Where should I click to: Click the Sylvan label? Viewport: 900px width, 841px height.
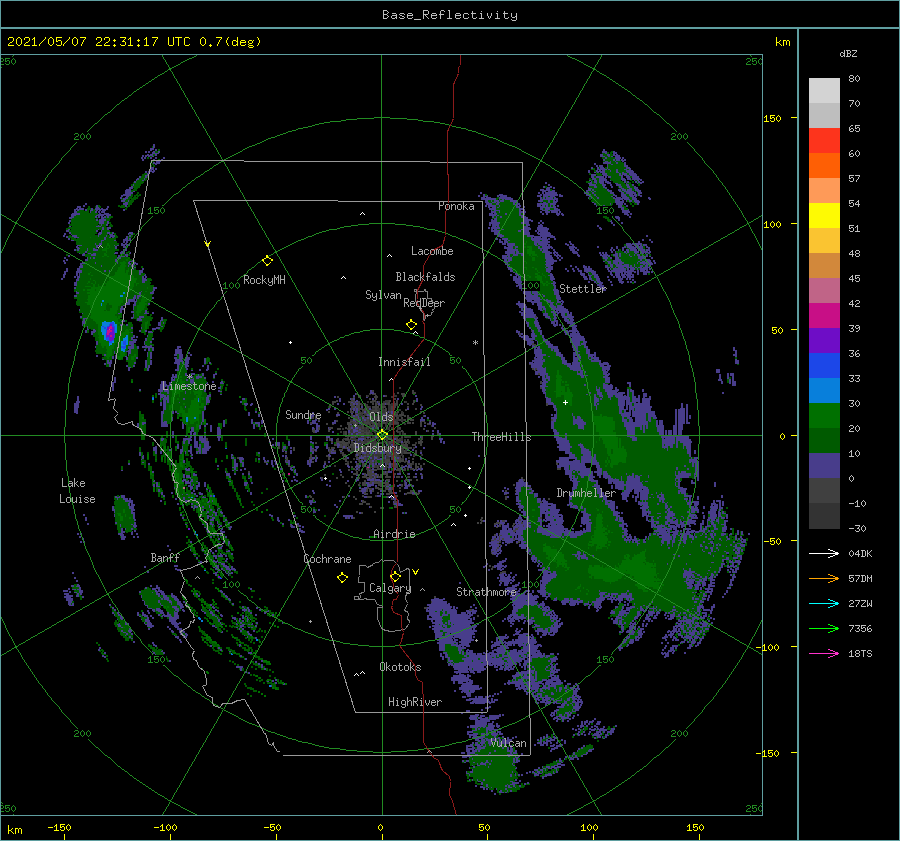[x=383, y=295]
